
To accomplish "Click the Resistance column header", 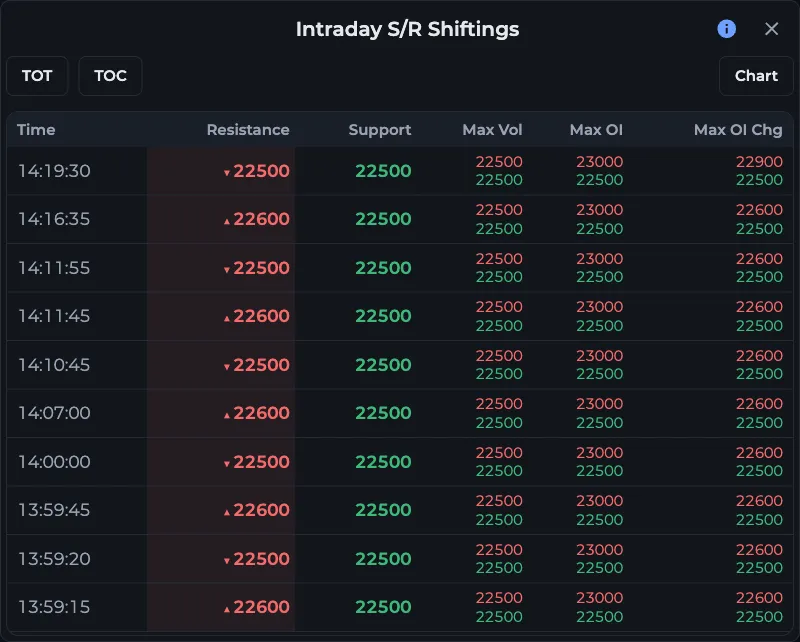I will point(248,130).
